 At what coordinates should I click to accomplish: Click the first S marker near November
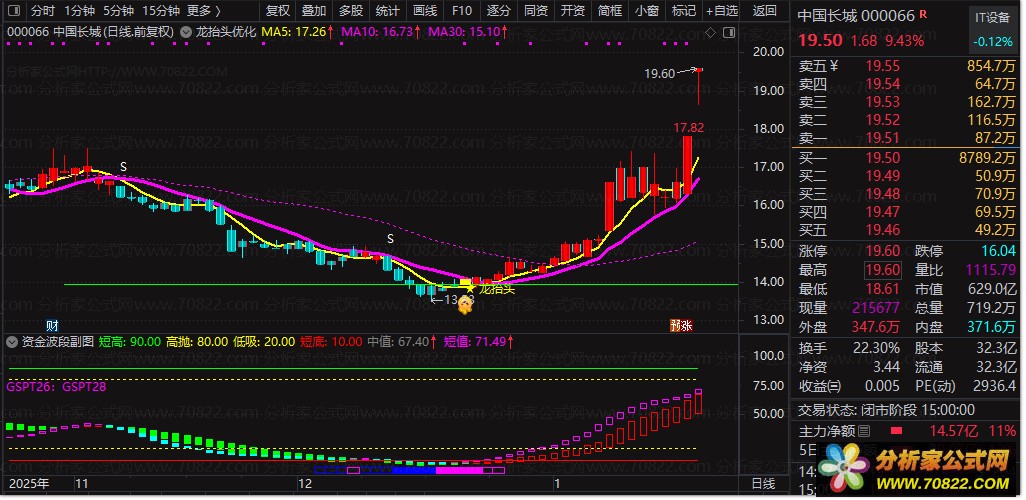(x=123, y=167)
